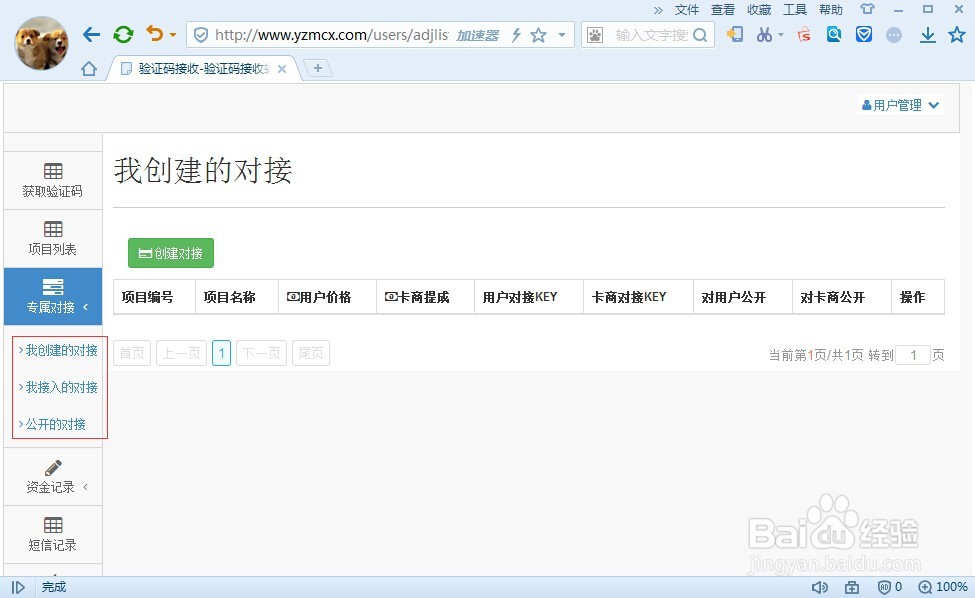Open the browser download manager icon

coord(928,35)
